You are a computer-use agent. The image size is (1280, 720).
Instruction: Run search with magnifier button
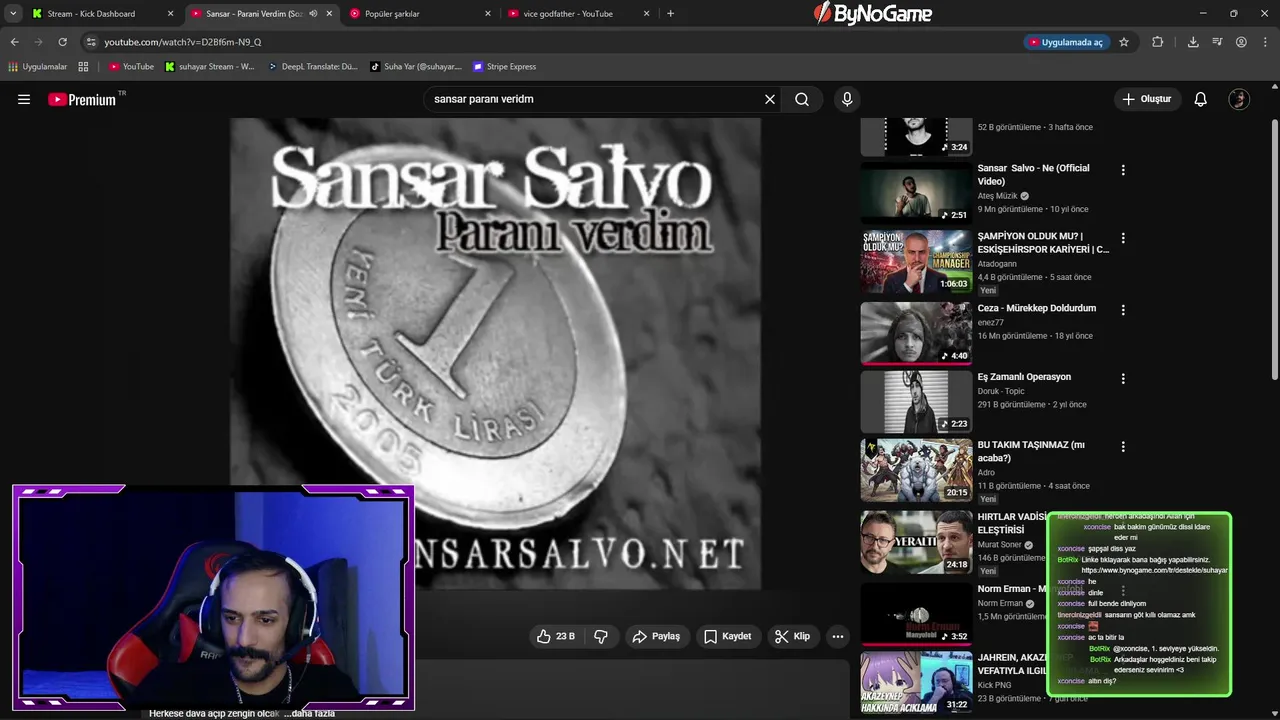point(802,99)
